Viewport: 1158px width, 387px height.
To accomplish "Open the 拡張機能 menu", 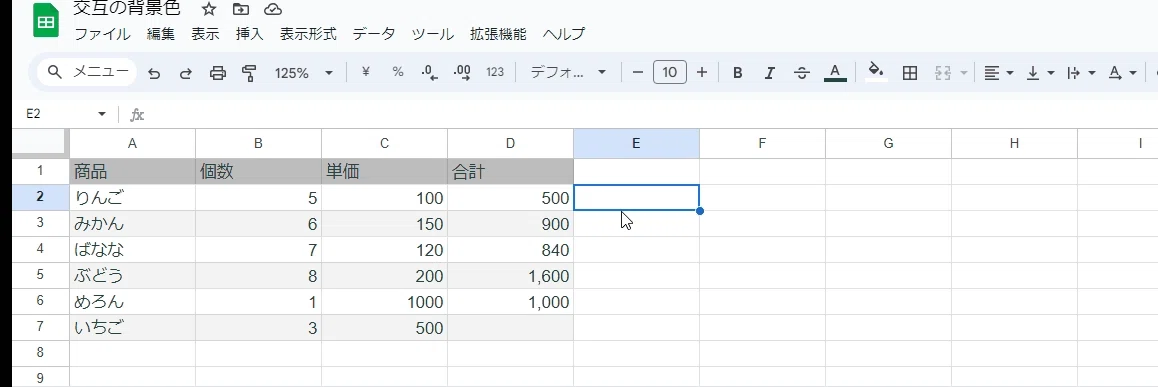I will pyautogui.click(x=499, y=34).
